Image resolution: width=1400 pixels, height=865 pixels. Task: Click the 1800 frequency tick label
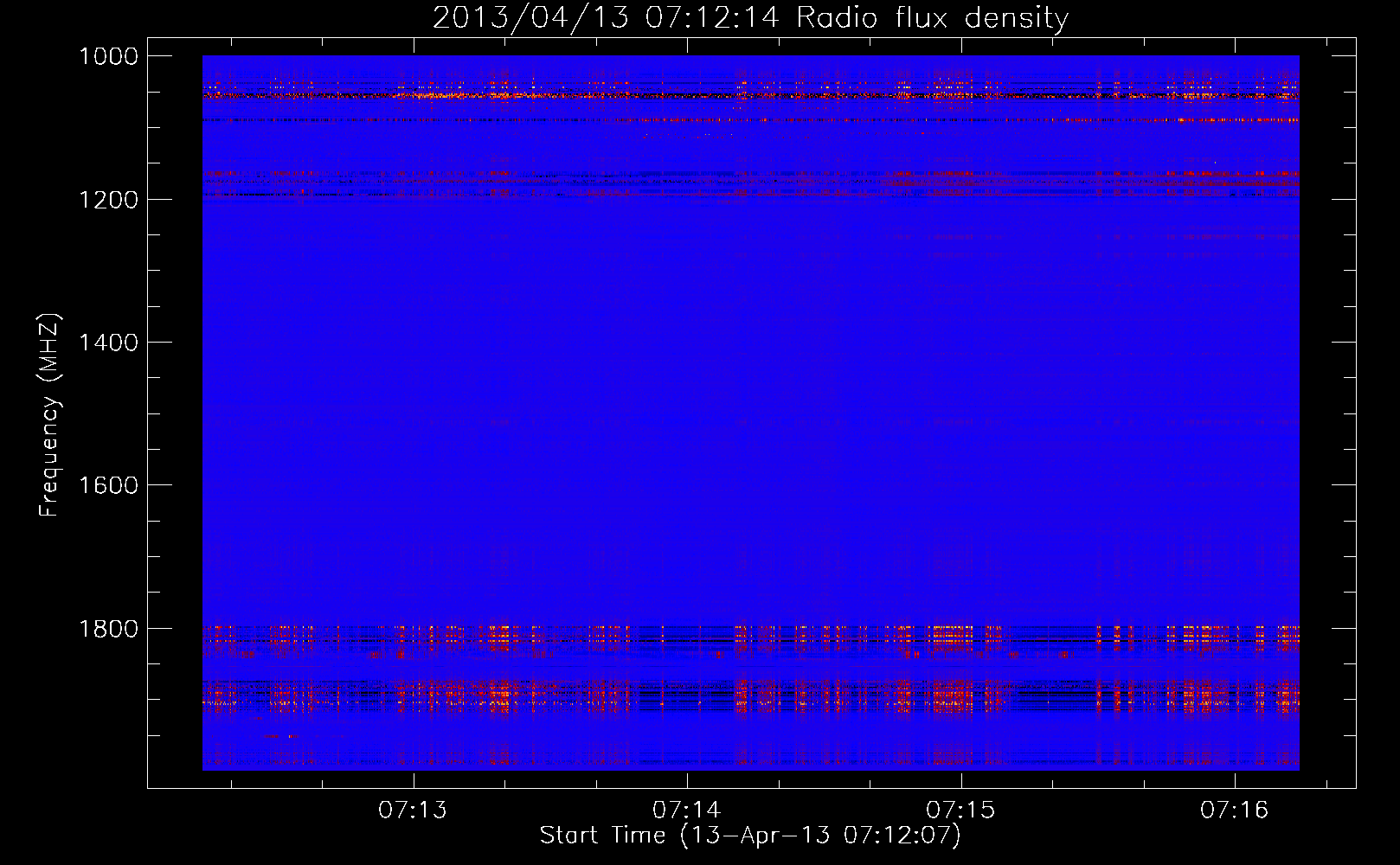click(108, 629)
